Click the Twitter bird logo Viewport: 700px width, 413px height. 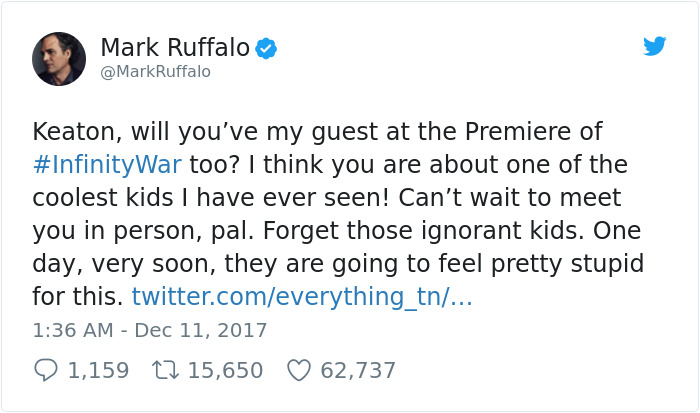(x=654, y=45)
